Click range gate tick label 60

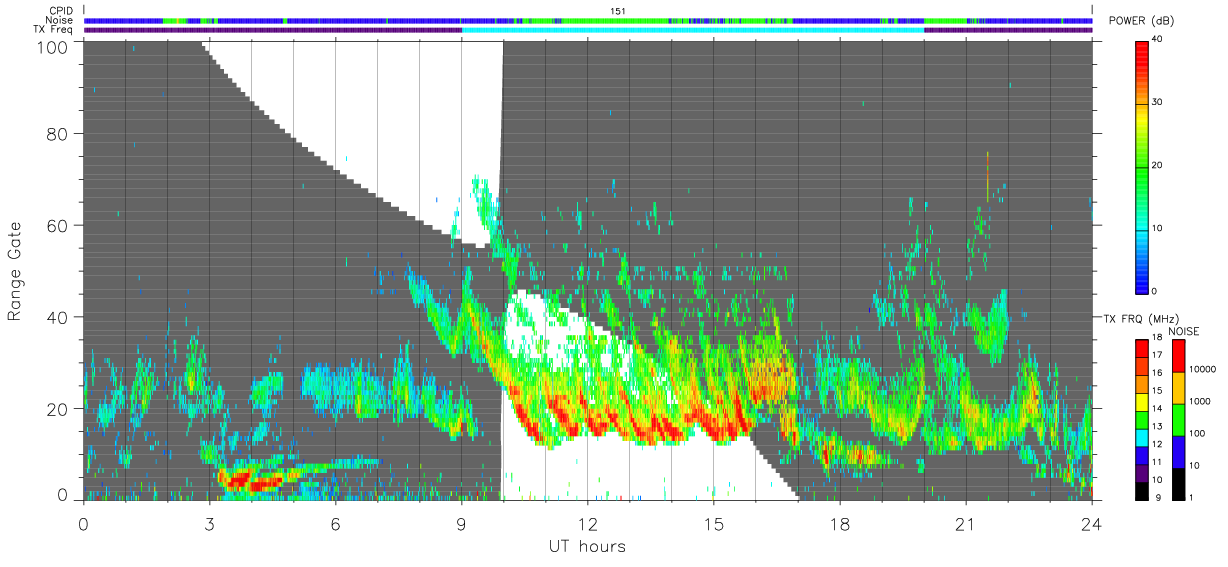pos(58,225)
